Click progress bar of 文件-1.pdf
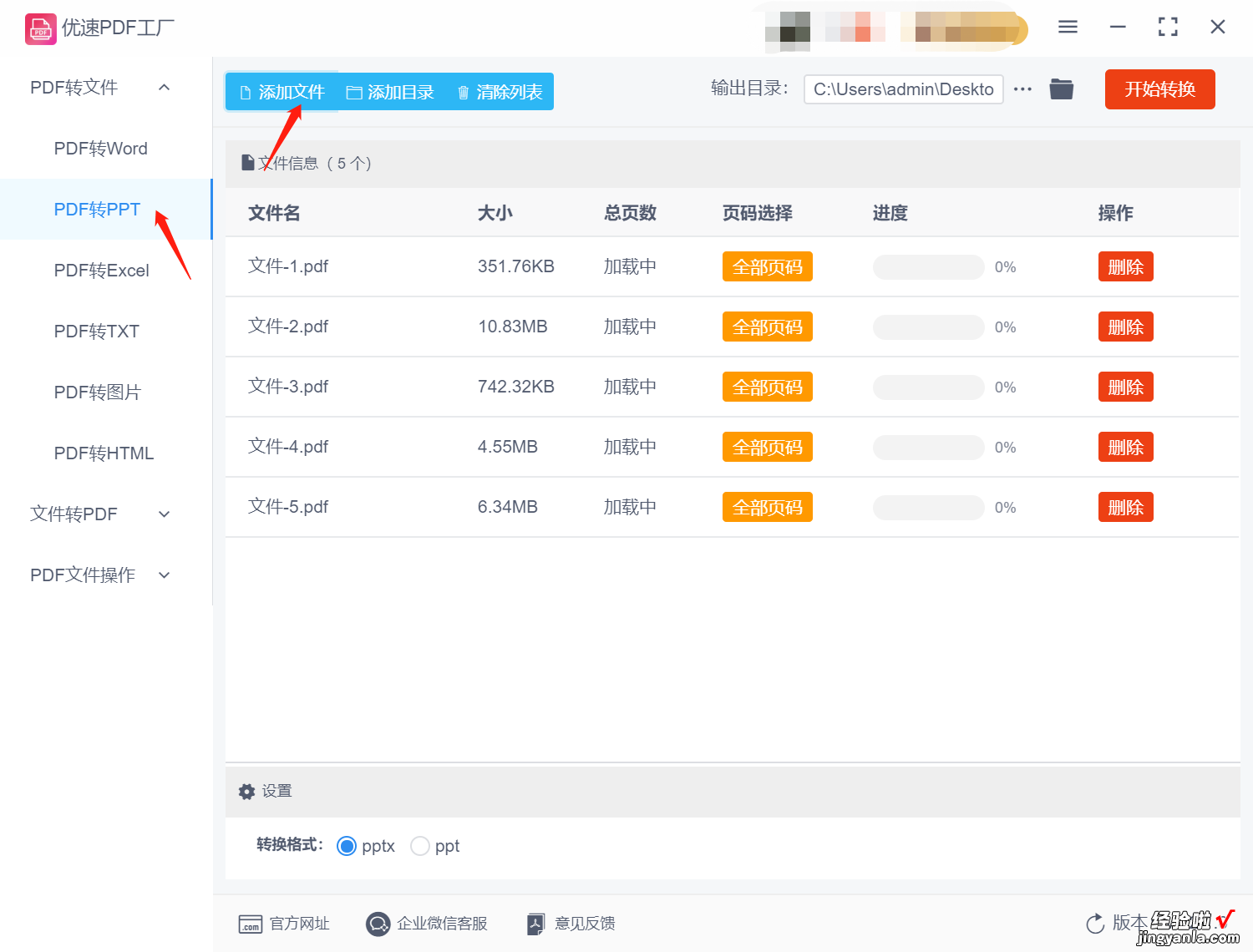The width and height of the screenshot is (1253, 952). point(928,267)
